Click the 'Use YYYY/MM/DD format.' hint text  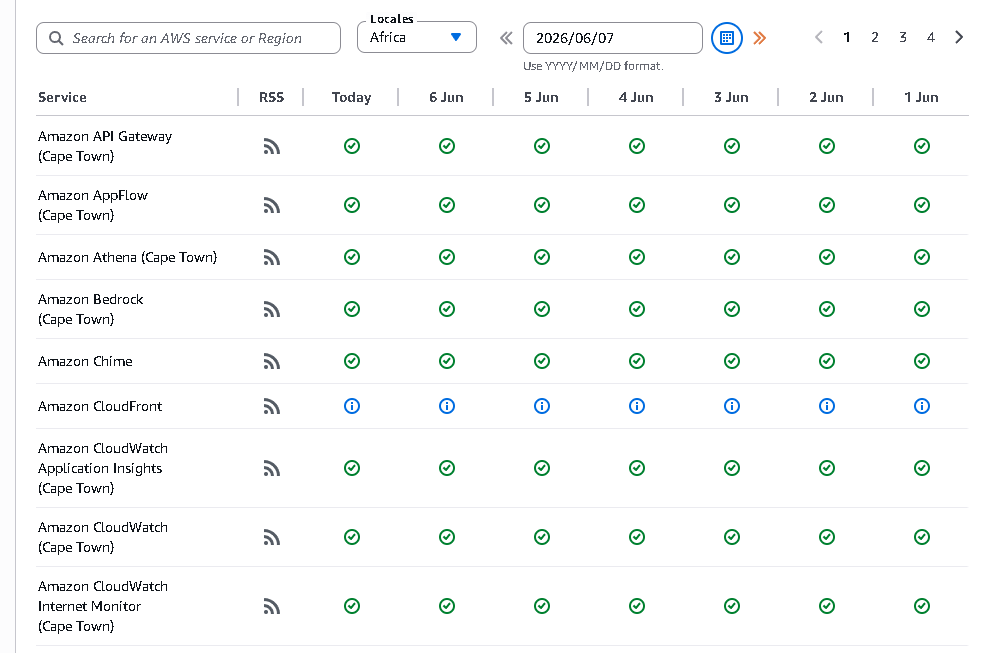[593, 66]
